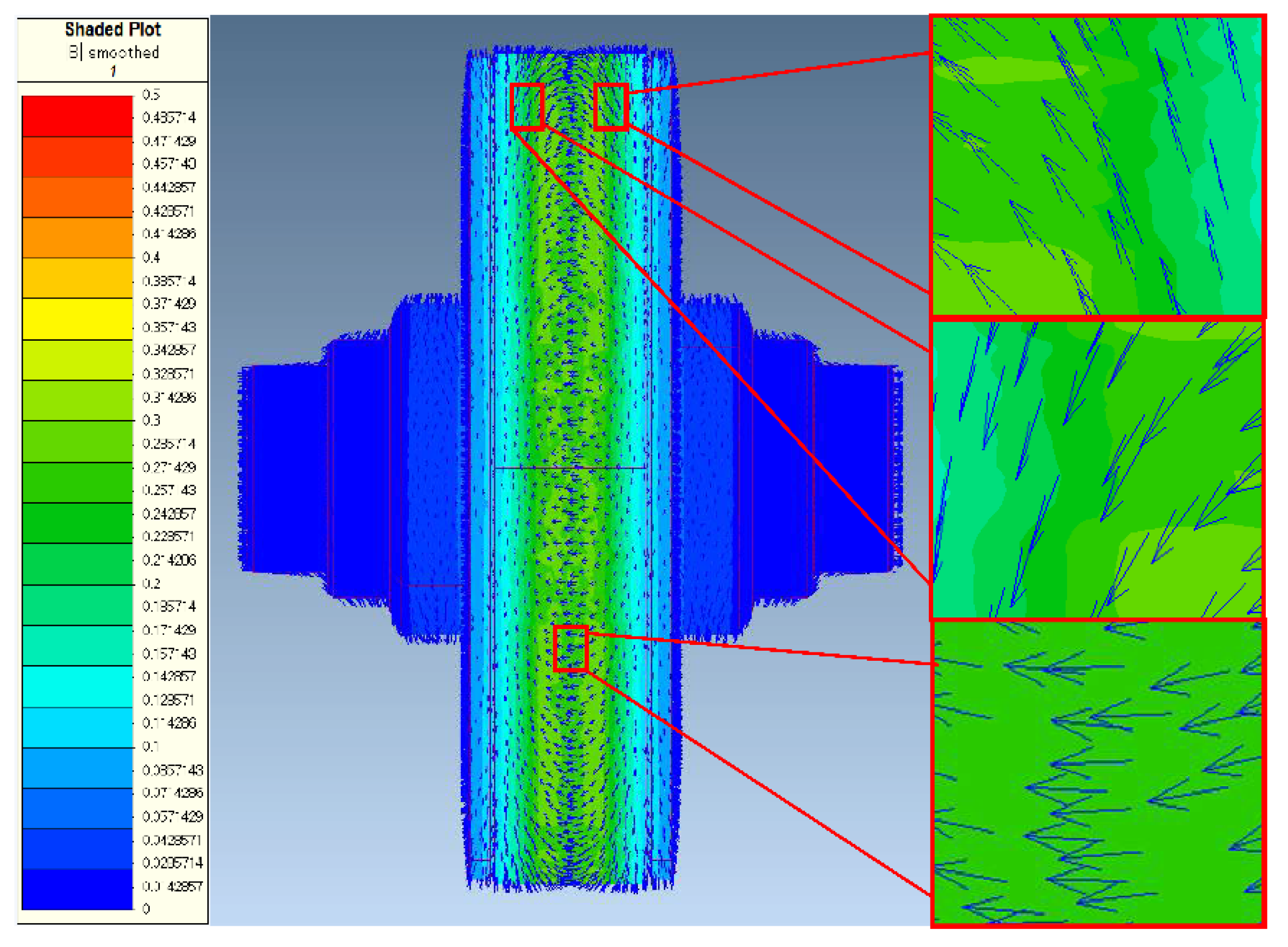Click the red swatch at the legend top
This screenshot has width=1288, height=947.
(x=77, y=116)
